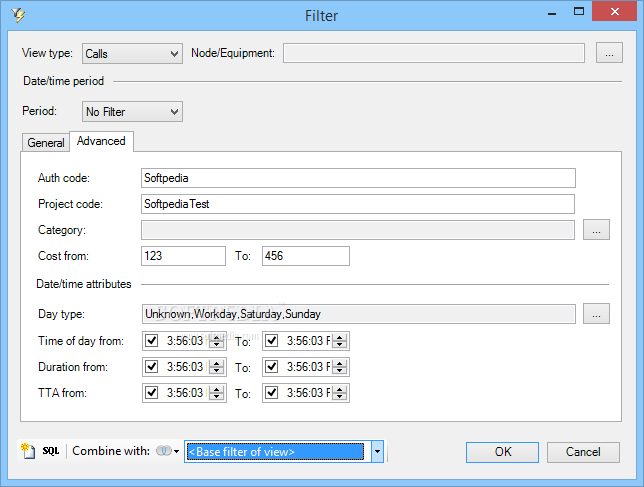Click the Time of day To spinner
The image size is (644, 487).
[x=340, y=341]
